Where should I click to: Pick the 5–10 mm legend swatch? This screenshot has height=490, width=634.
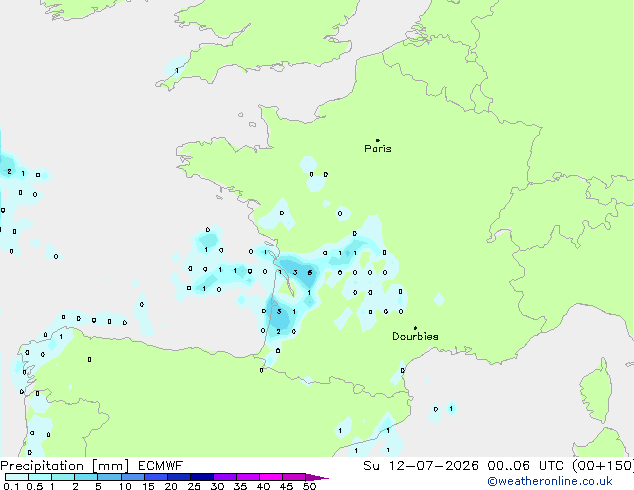pos(109,477)
